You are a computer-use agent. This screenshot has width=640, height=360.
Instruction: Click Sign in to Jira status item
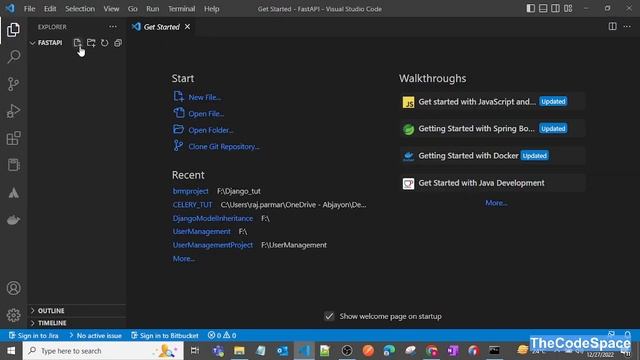(34, 336)
